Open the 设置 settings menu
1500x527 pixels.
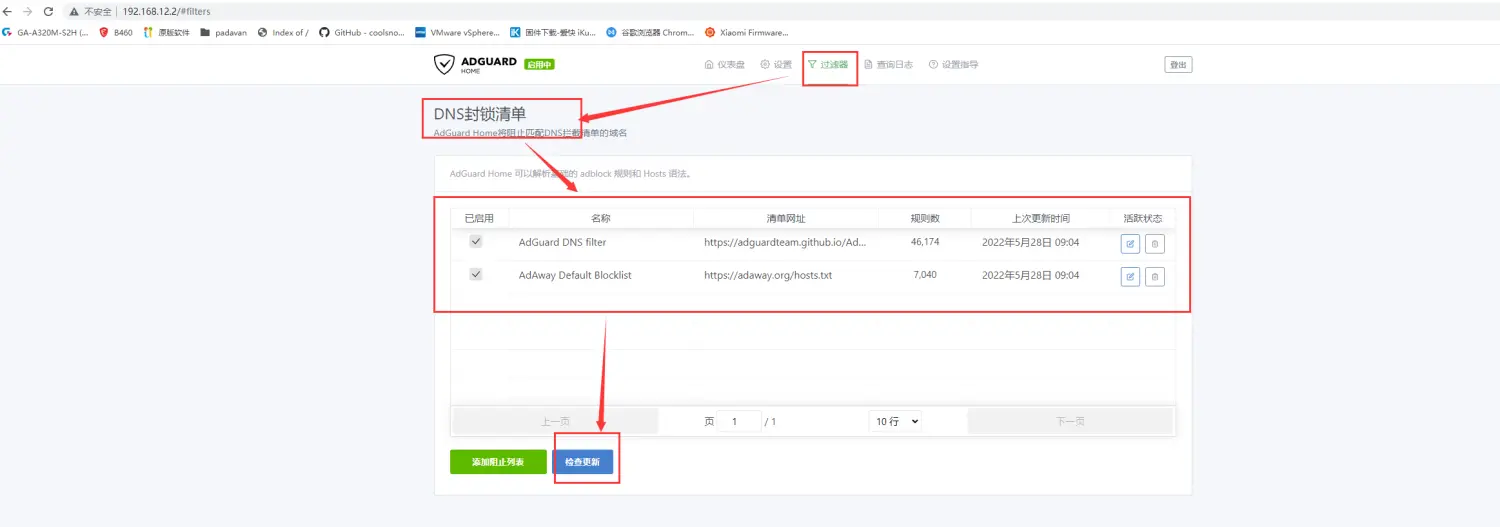[776, 65]
